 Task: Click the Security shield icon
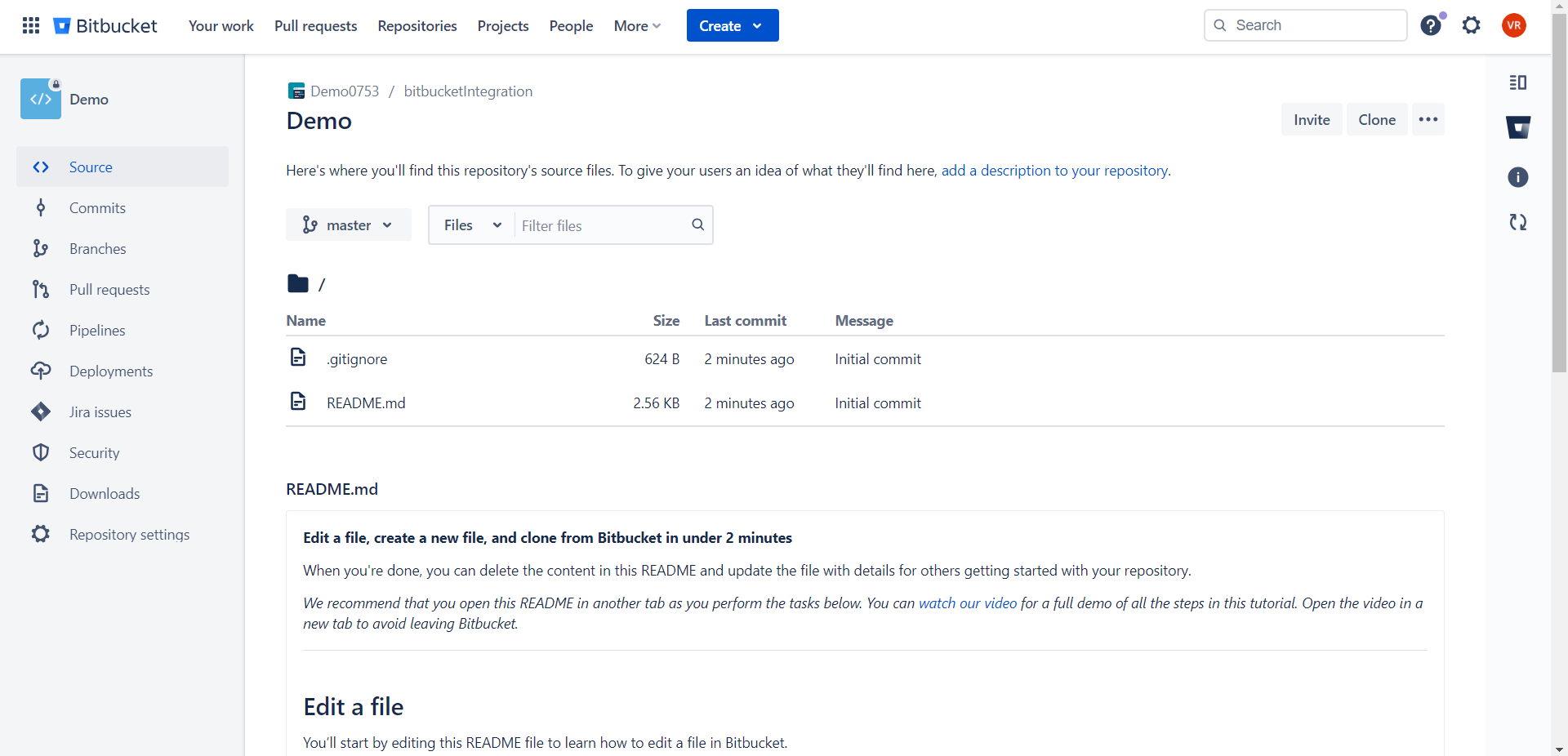[41, 453]
